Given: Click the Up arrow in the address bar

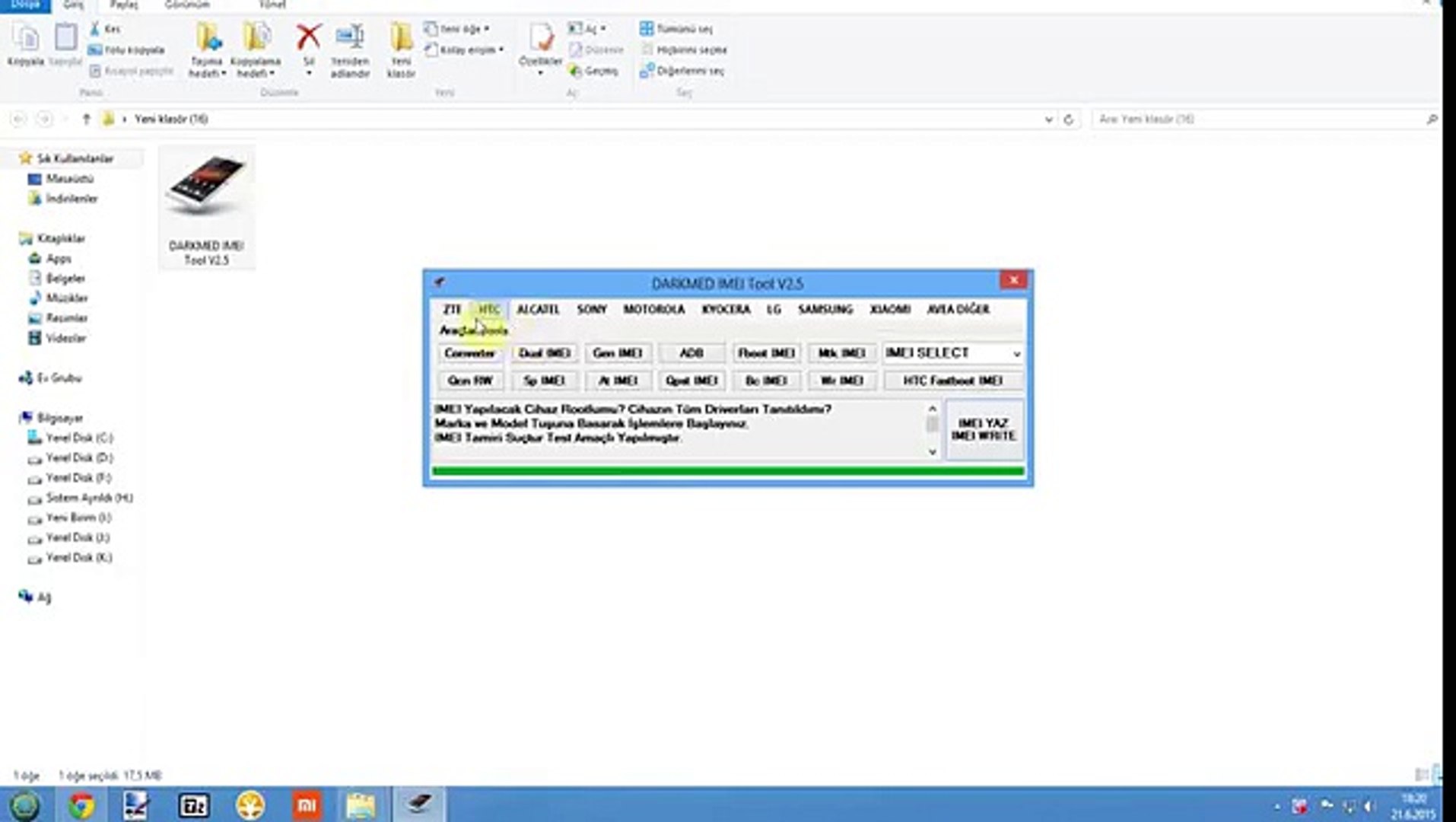Looking at the screenshot, I should click(x=86, y=119).
